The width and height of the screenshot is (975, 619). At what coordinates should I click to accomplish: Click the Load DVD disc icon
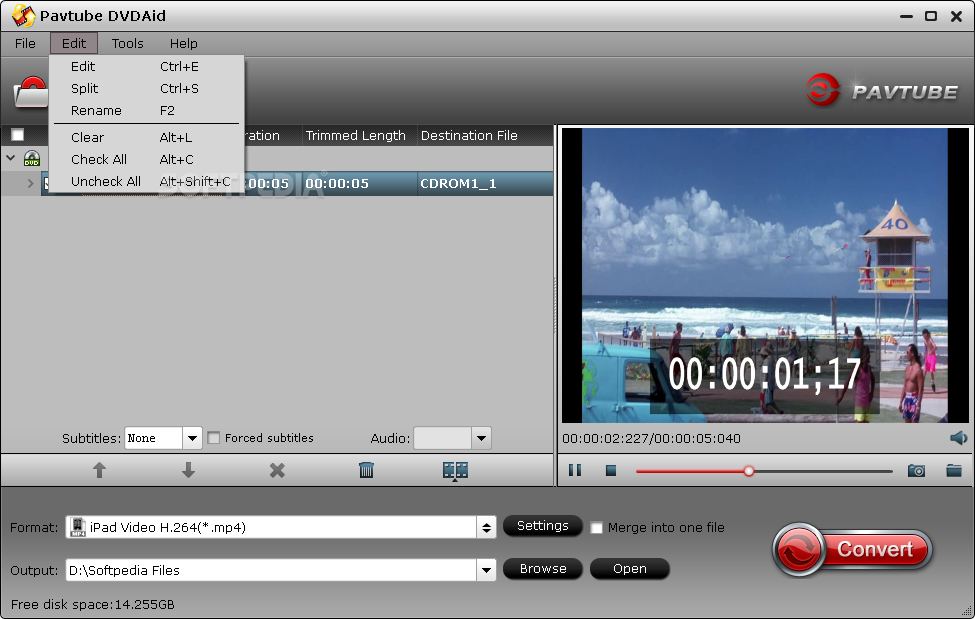31,92
